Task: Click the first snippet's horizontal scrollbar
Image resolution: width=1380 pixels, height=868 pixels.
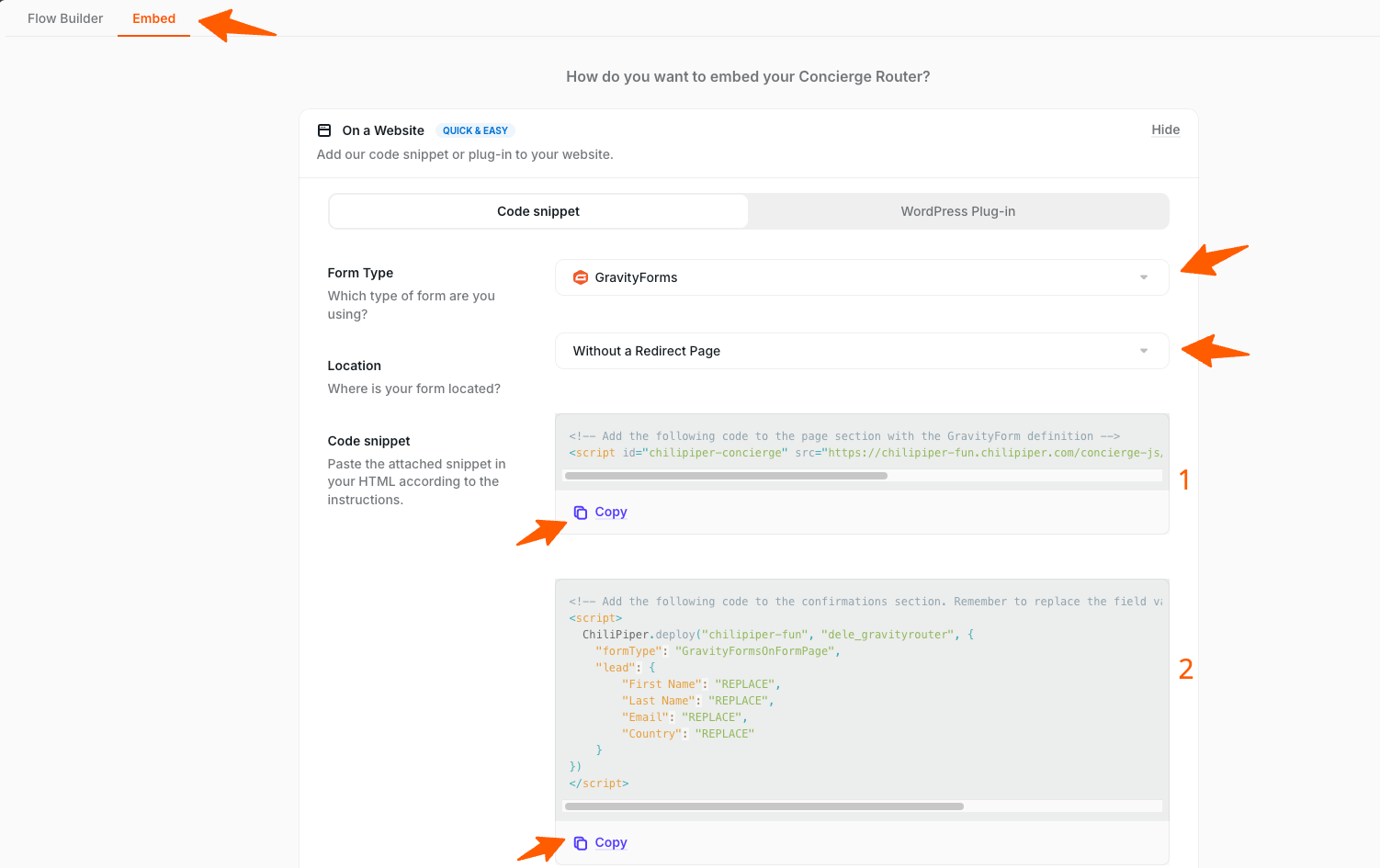Action: pos(726,476)
